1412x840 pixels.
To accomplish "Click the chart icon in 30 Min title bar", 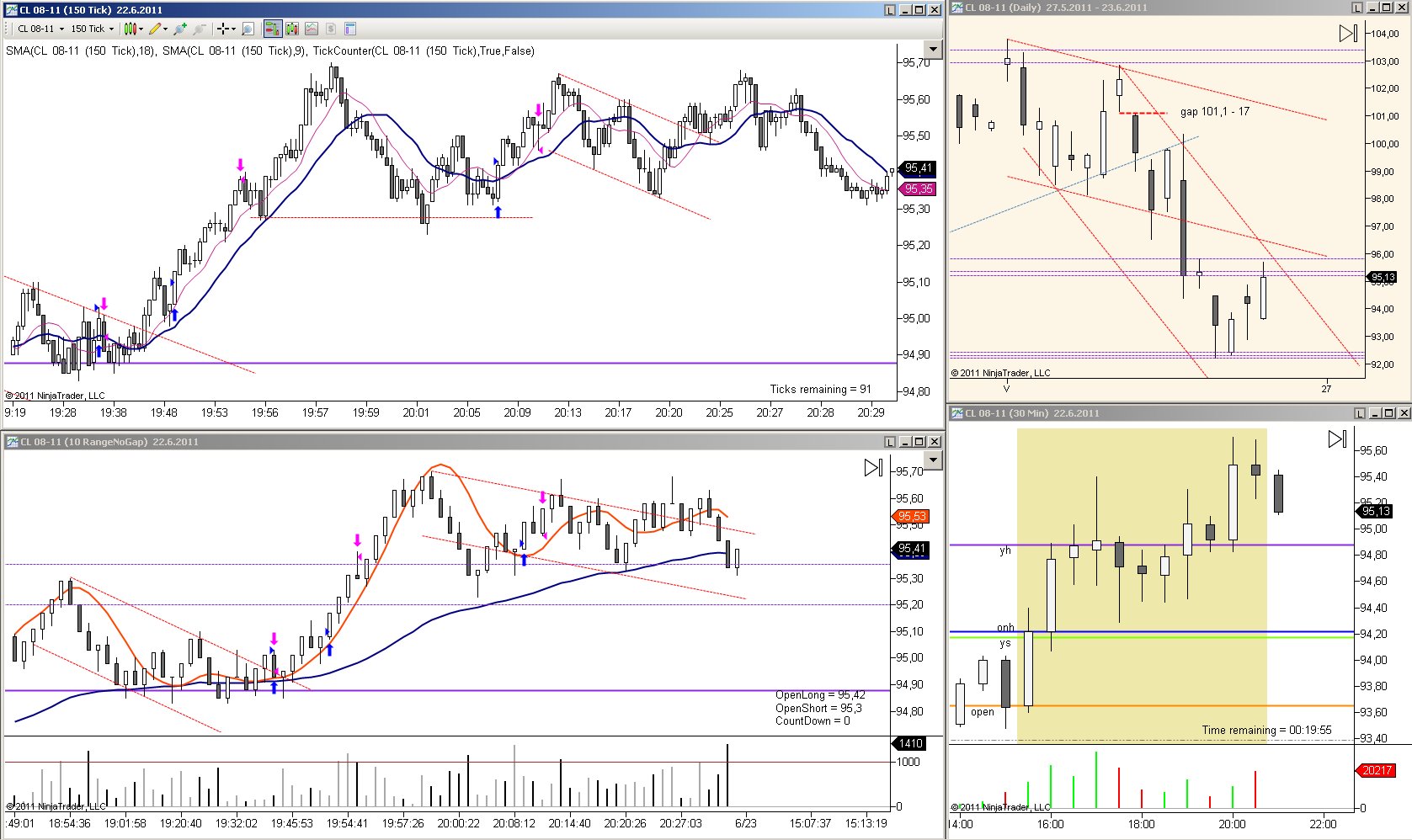I will pyautogui.click(x=957, y=413).
